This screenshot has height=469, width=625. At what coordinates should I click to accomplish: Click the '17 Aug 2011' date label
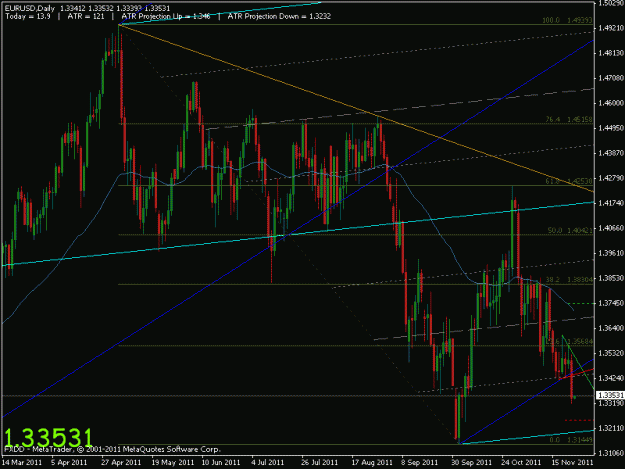[372, 462]
